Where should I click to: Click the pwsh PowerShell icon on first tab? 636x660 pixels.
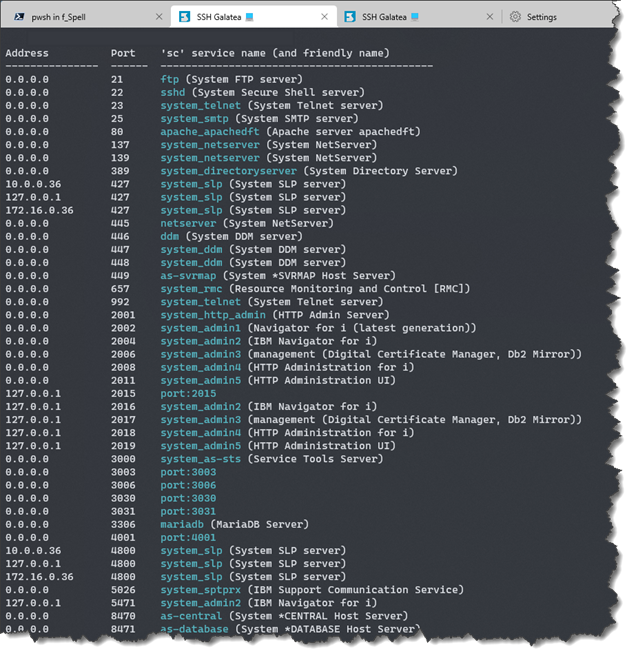19,17
